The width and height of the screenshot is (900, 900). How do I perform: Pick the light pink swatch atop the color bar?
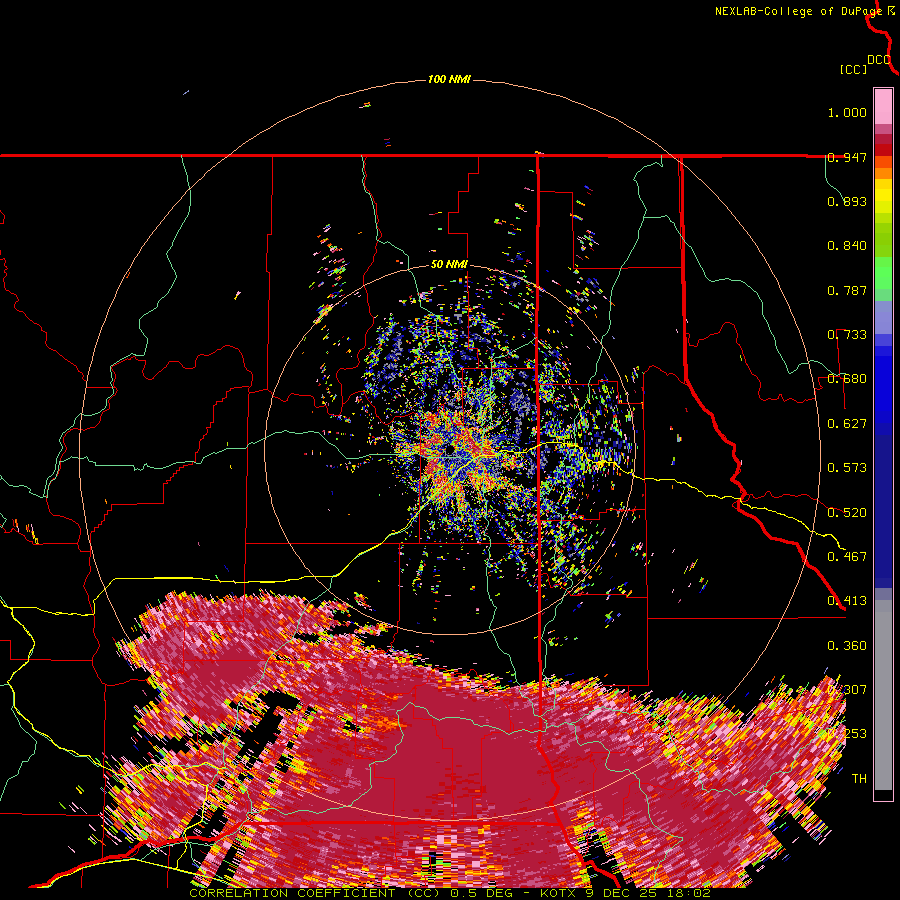(883, 106)
